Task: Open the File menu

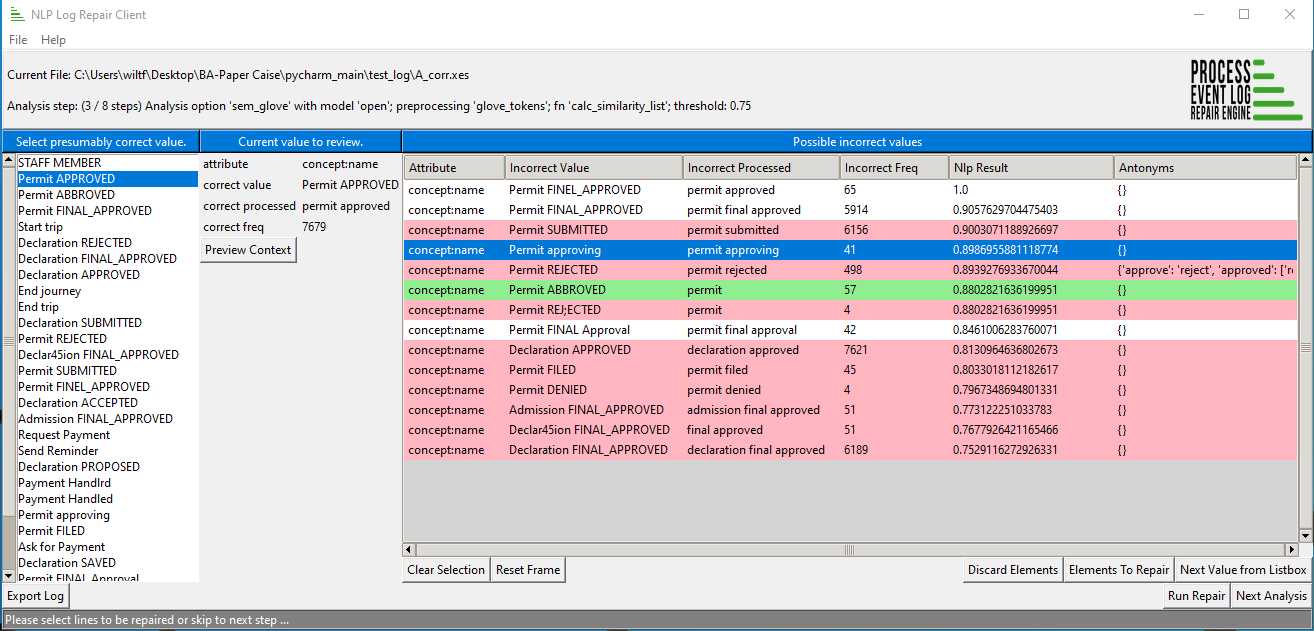Action: pyautogui.click(x=18, y=40)
